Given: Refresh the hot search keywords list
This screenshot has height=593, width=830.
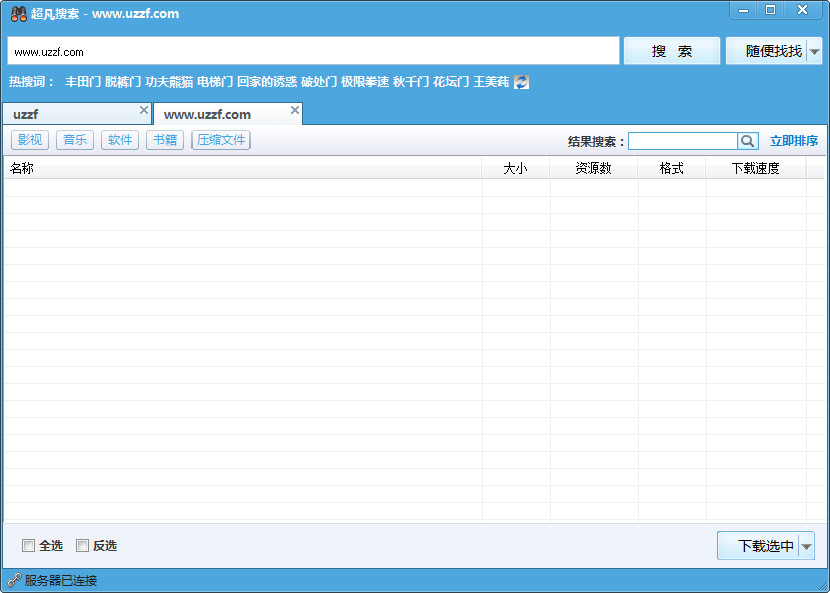Looking at the screenshot, I should tap(521, 82).
